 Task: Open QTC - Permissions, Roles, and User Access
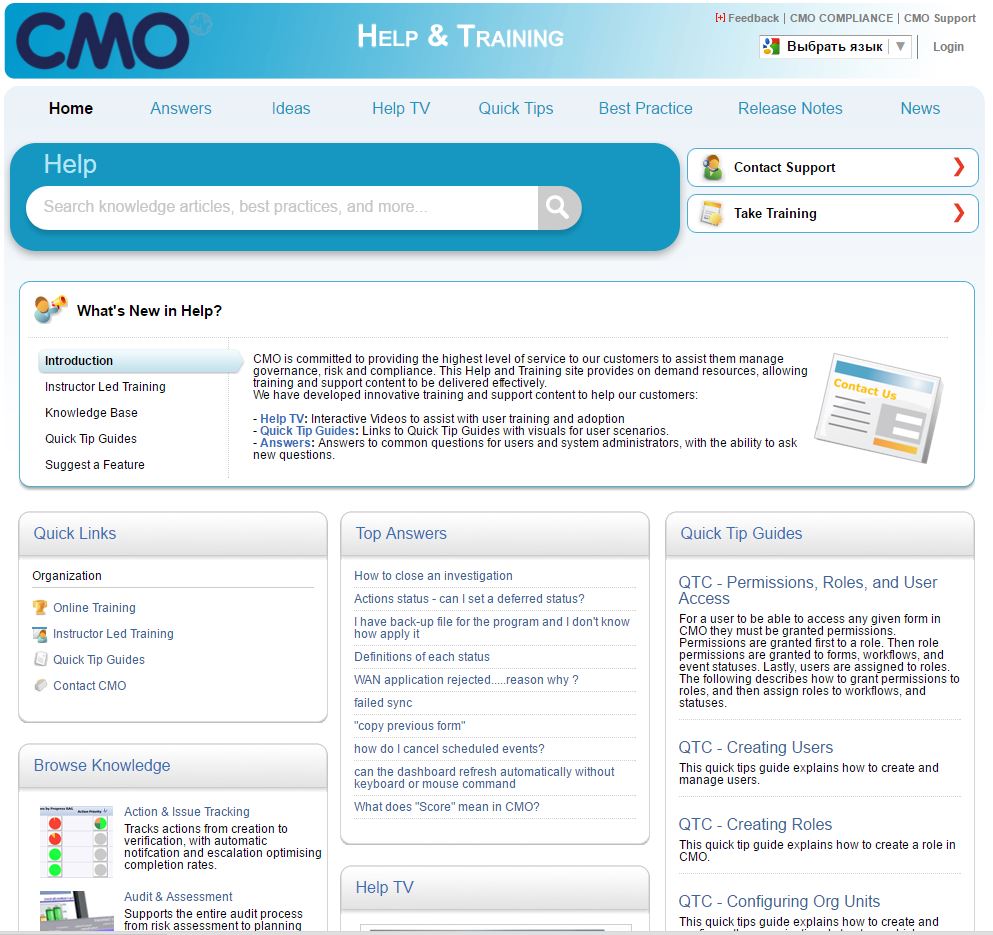click(807, 590)
